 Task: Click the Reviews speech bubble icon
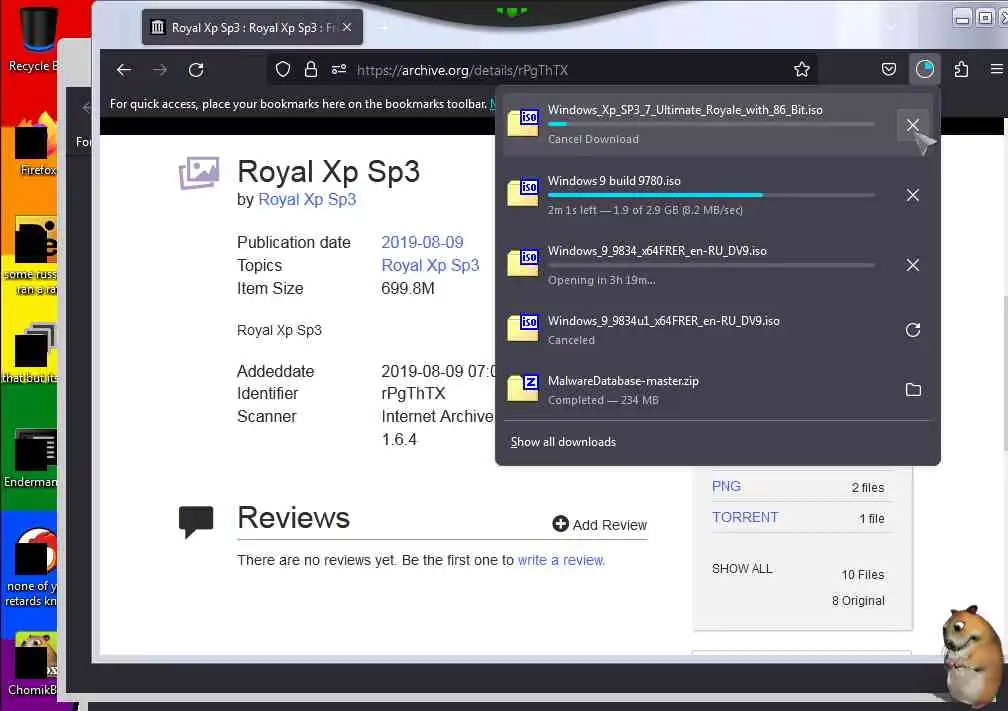tap(196, 521)
